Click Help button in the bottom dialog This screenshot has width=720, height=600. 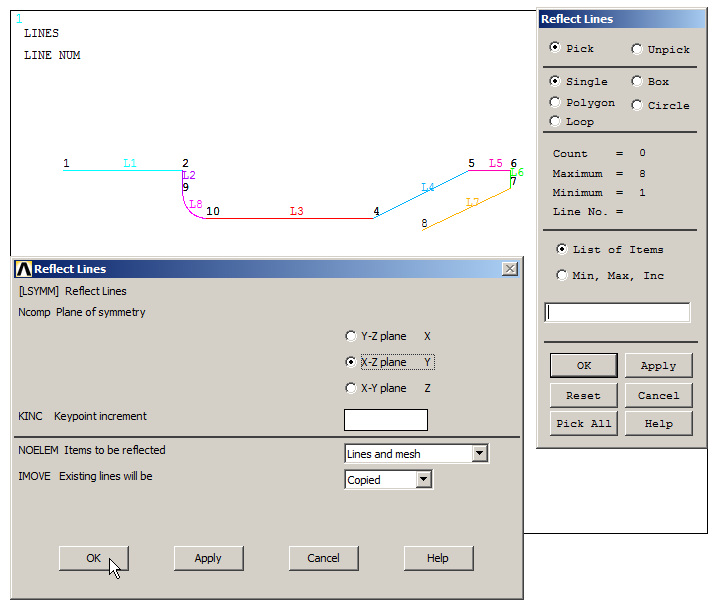438,558
